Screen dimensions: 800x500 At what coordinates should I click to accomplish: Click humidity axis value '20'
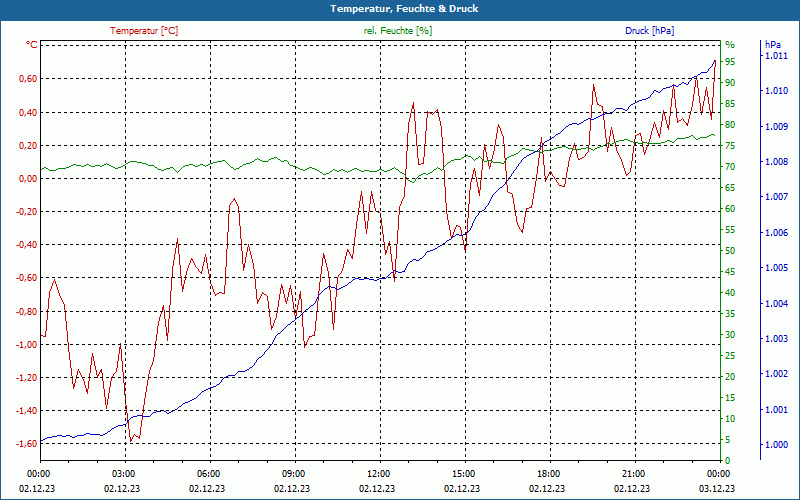730,377
